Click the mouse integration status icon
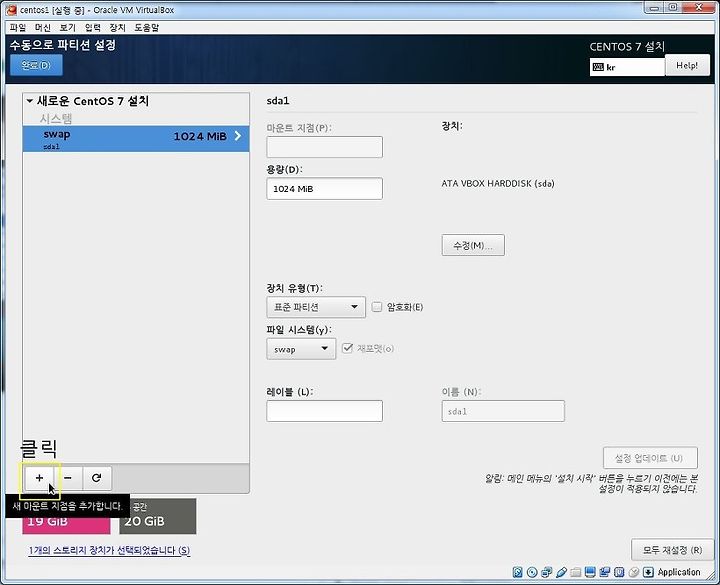This screenshot has width=720, height=585. [x=634, y=572]
